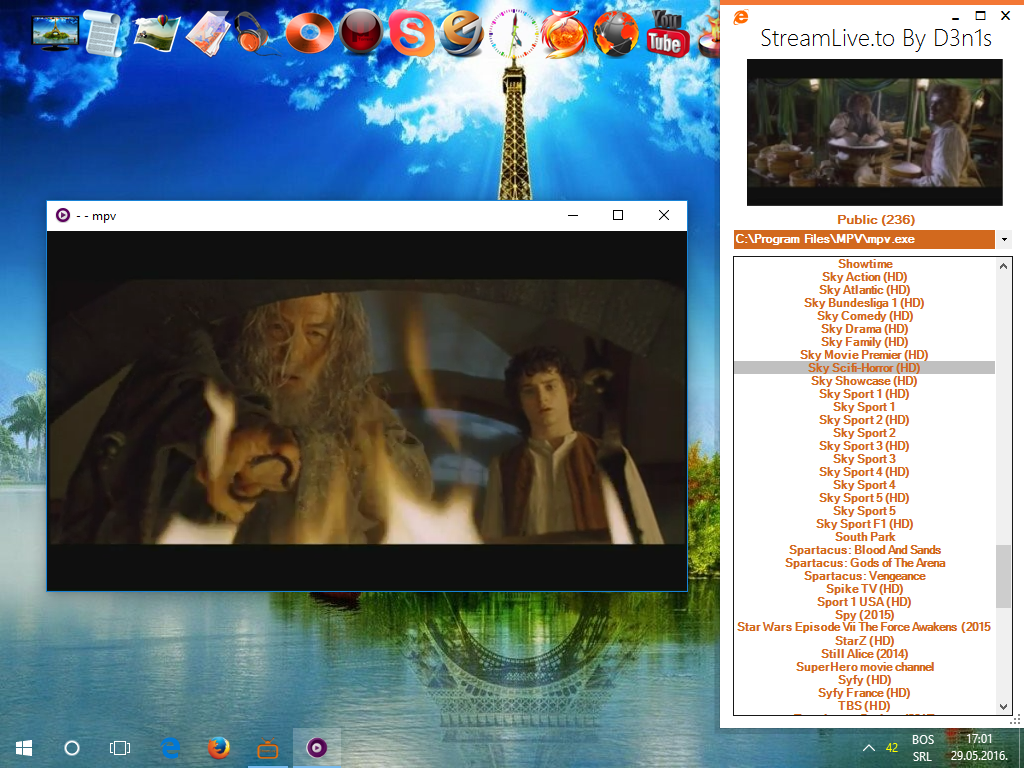Select Sky Sport 3 (HD) channel

click(x=865, y=446)
